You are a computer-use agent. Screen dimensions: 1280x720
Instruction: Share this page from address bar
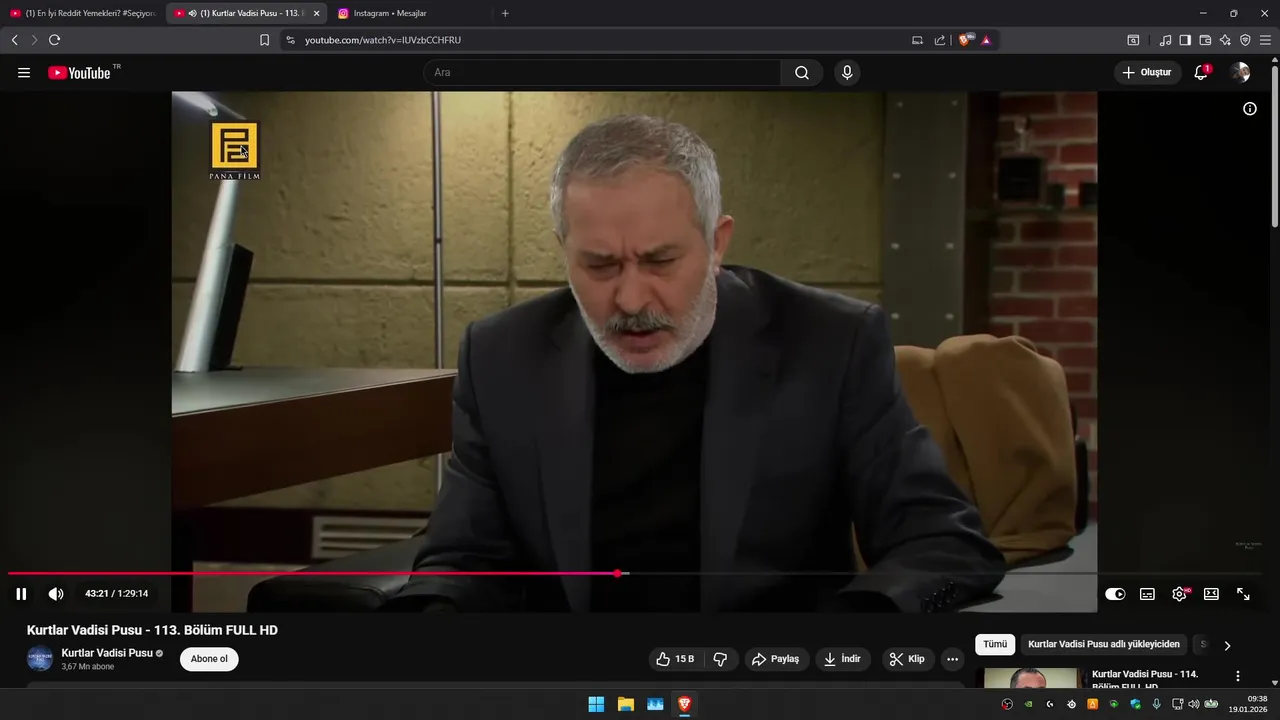[x=940, y=40]
